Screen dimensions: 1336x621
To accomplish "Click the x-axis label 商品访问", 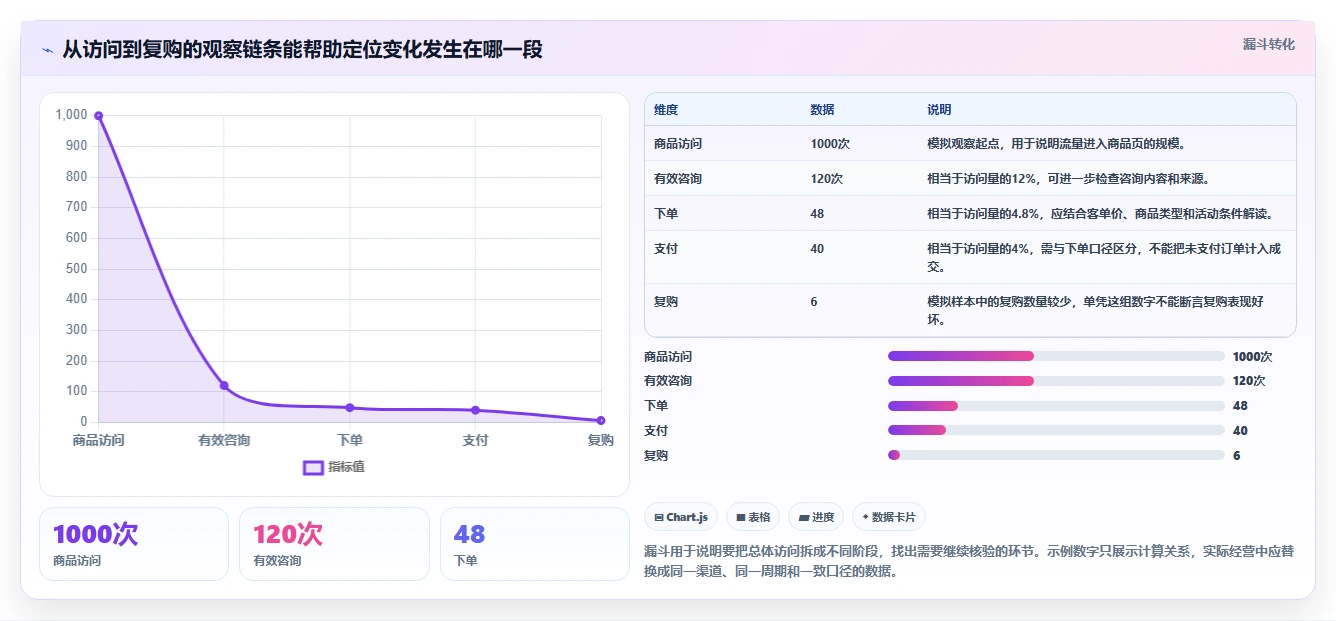I will pyautogui.click(x=98, y=441).
